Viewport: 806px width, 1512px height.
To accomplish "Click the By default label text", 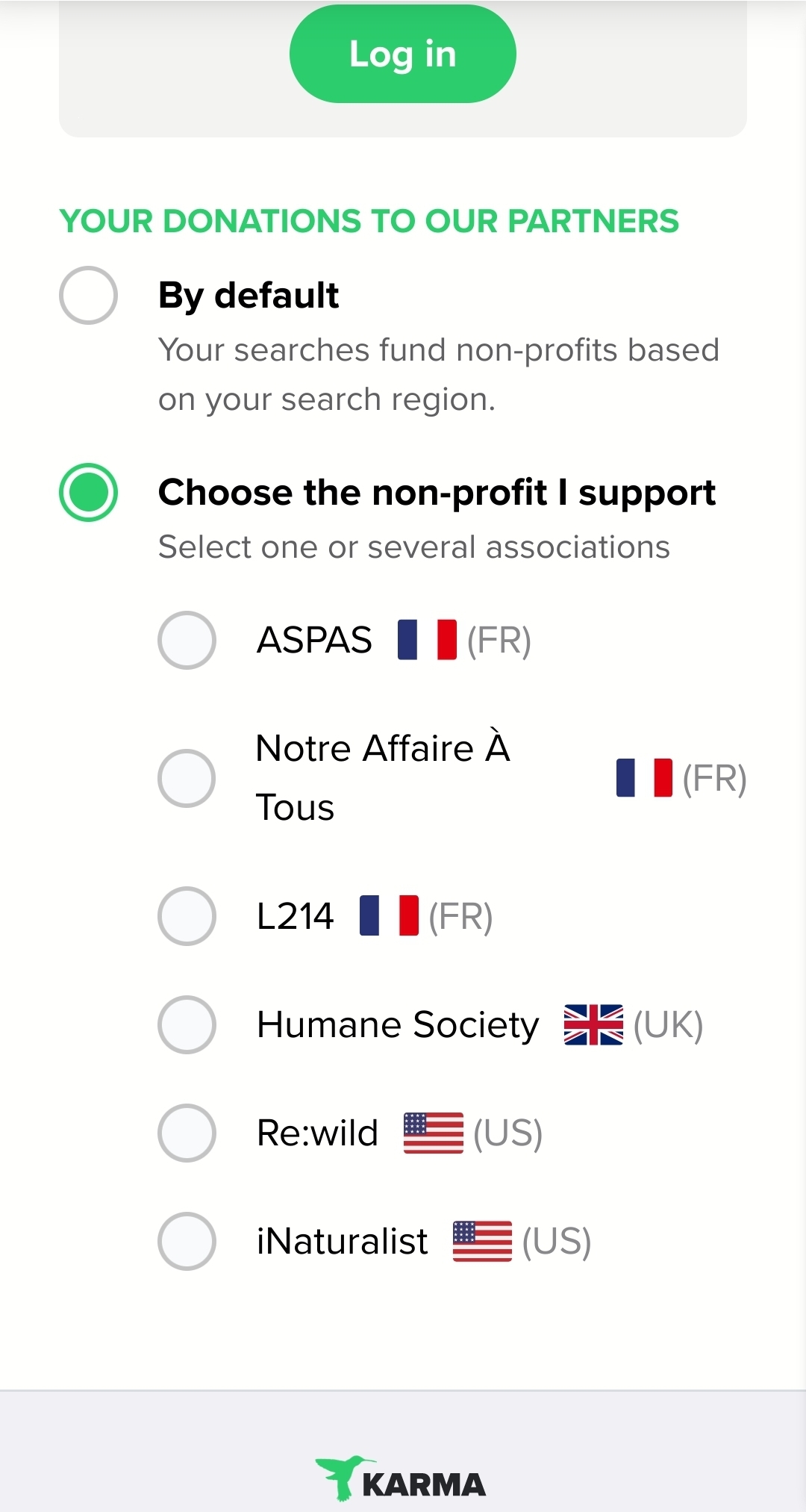I will click(249, 295).
